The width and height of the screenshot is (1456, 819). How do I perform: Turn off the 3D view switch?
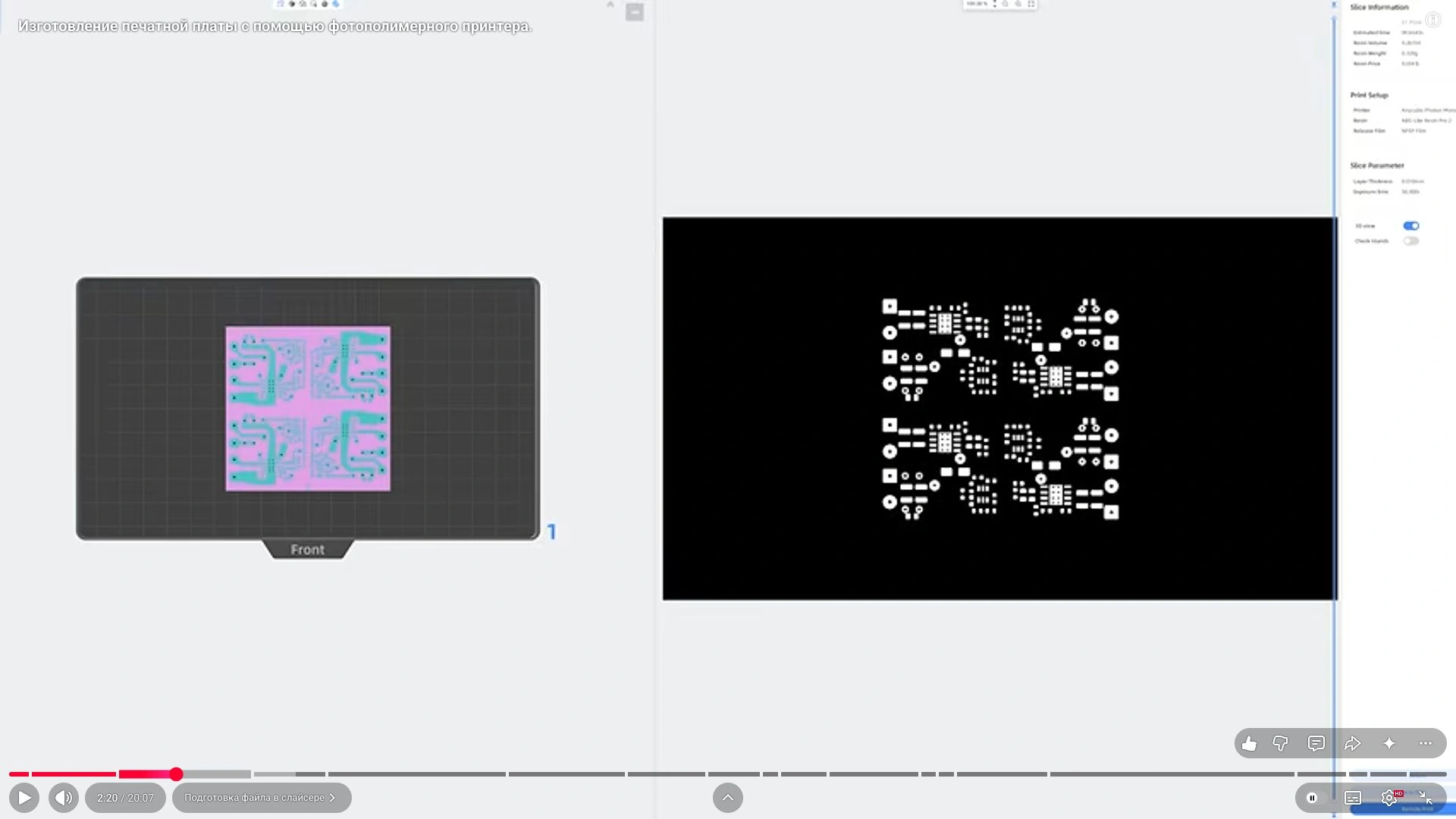[1410, 226]
